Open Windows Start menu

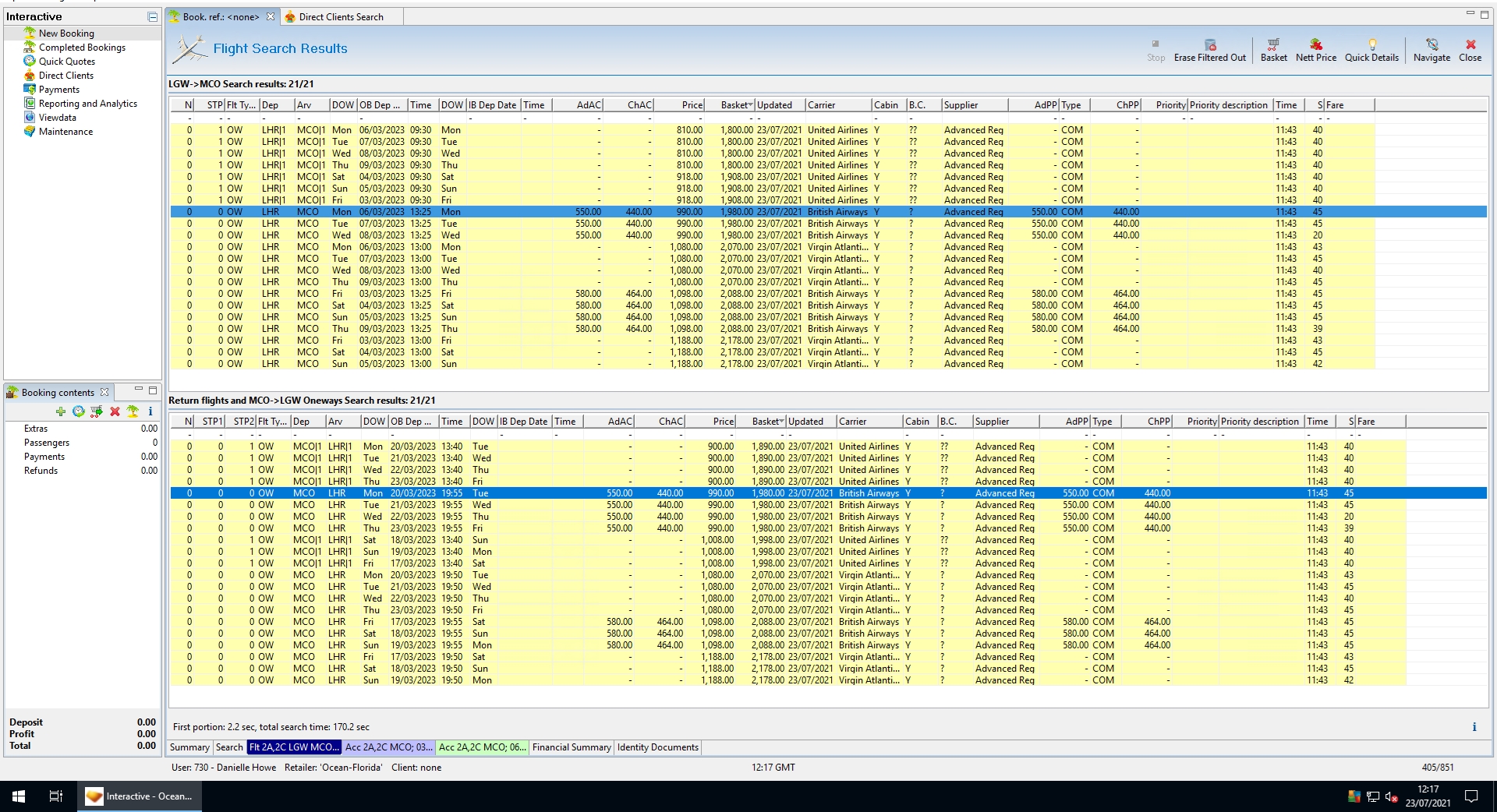point(19,796)
